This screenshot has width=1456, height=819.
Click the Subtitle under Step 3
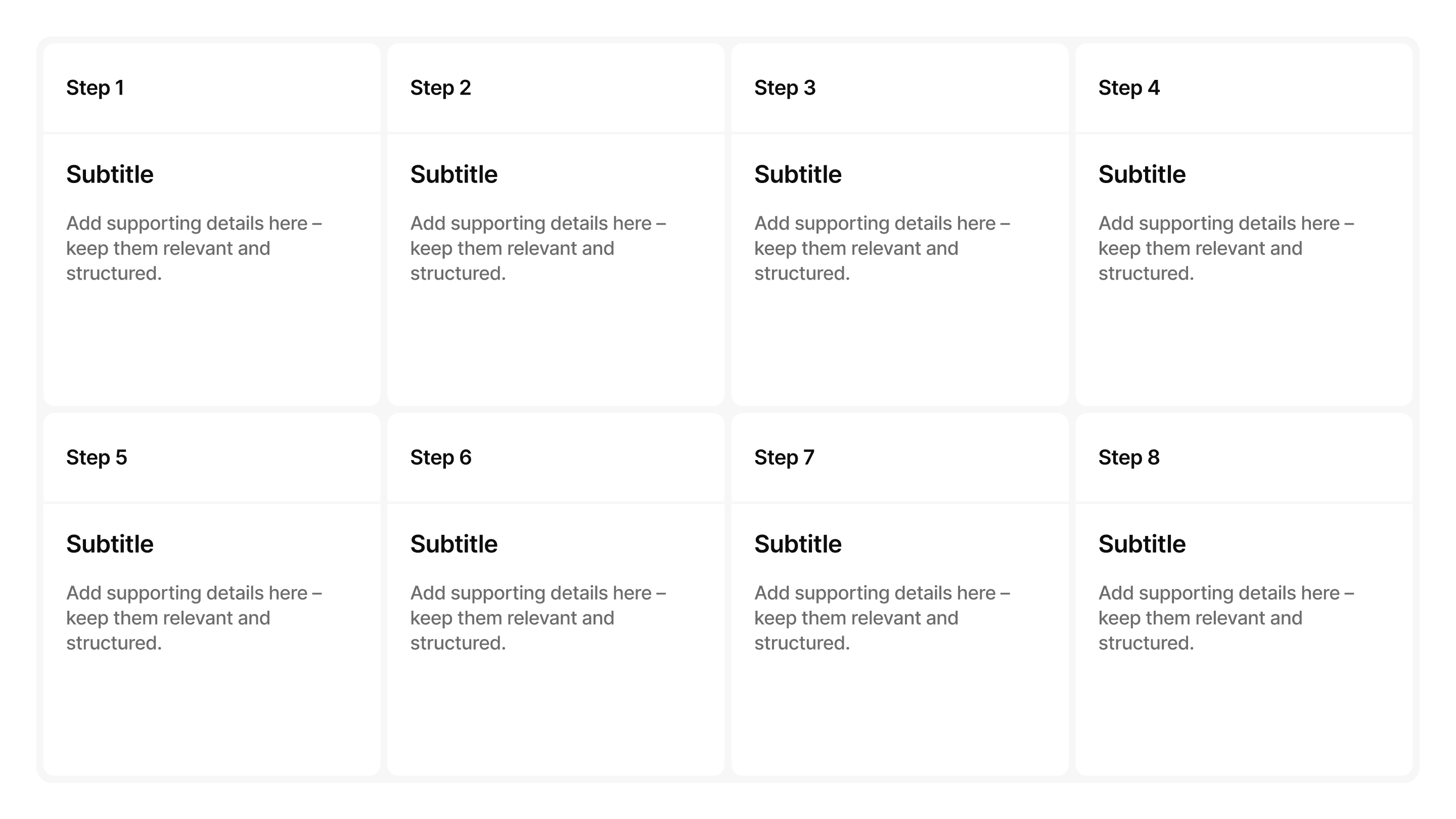click(798, 174)
